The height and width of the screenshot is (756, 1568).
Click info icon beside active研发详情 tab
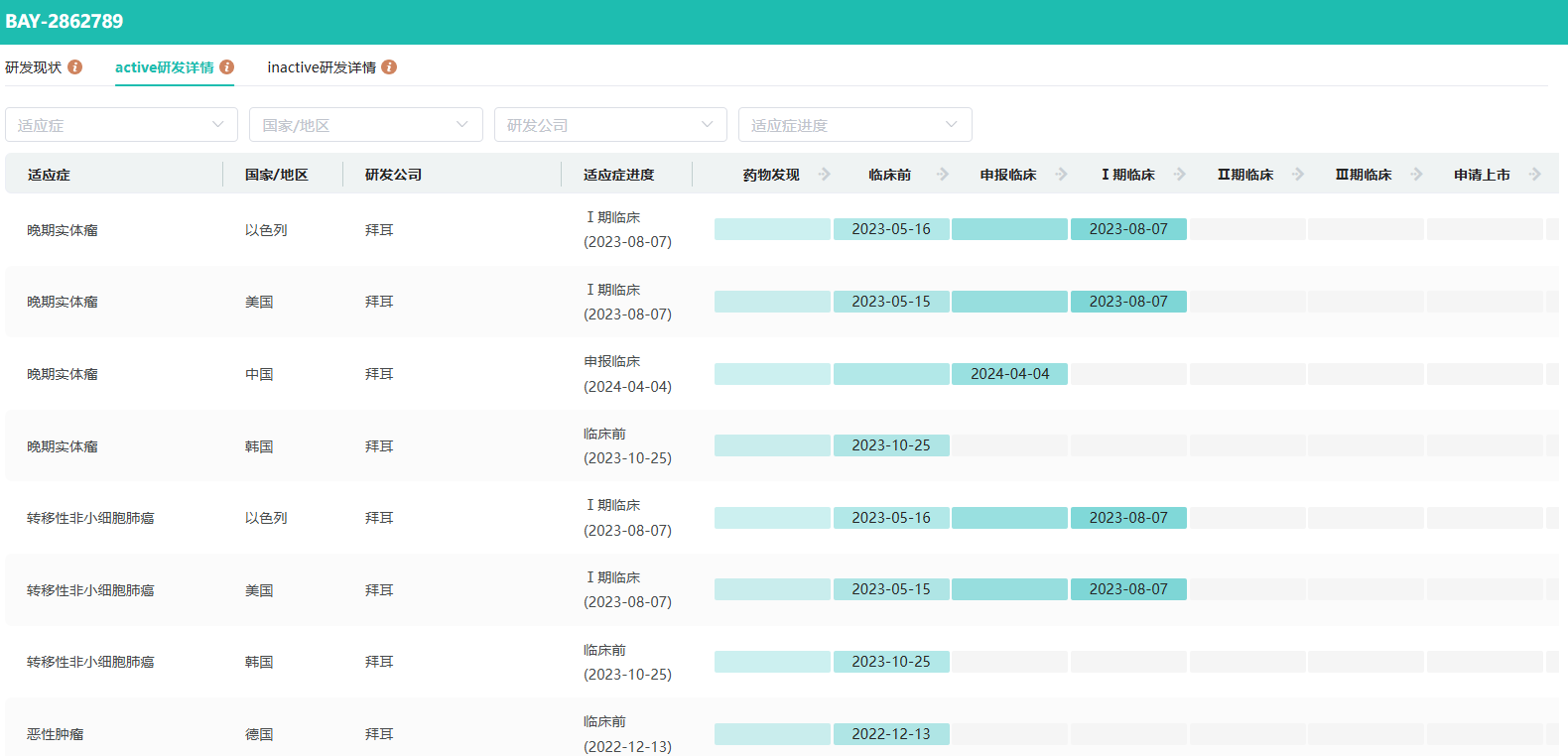pyautogui.click(x=227, y=67)
